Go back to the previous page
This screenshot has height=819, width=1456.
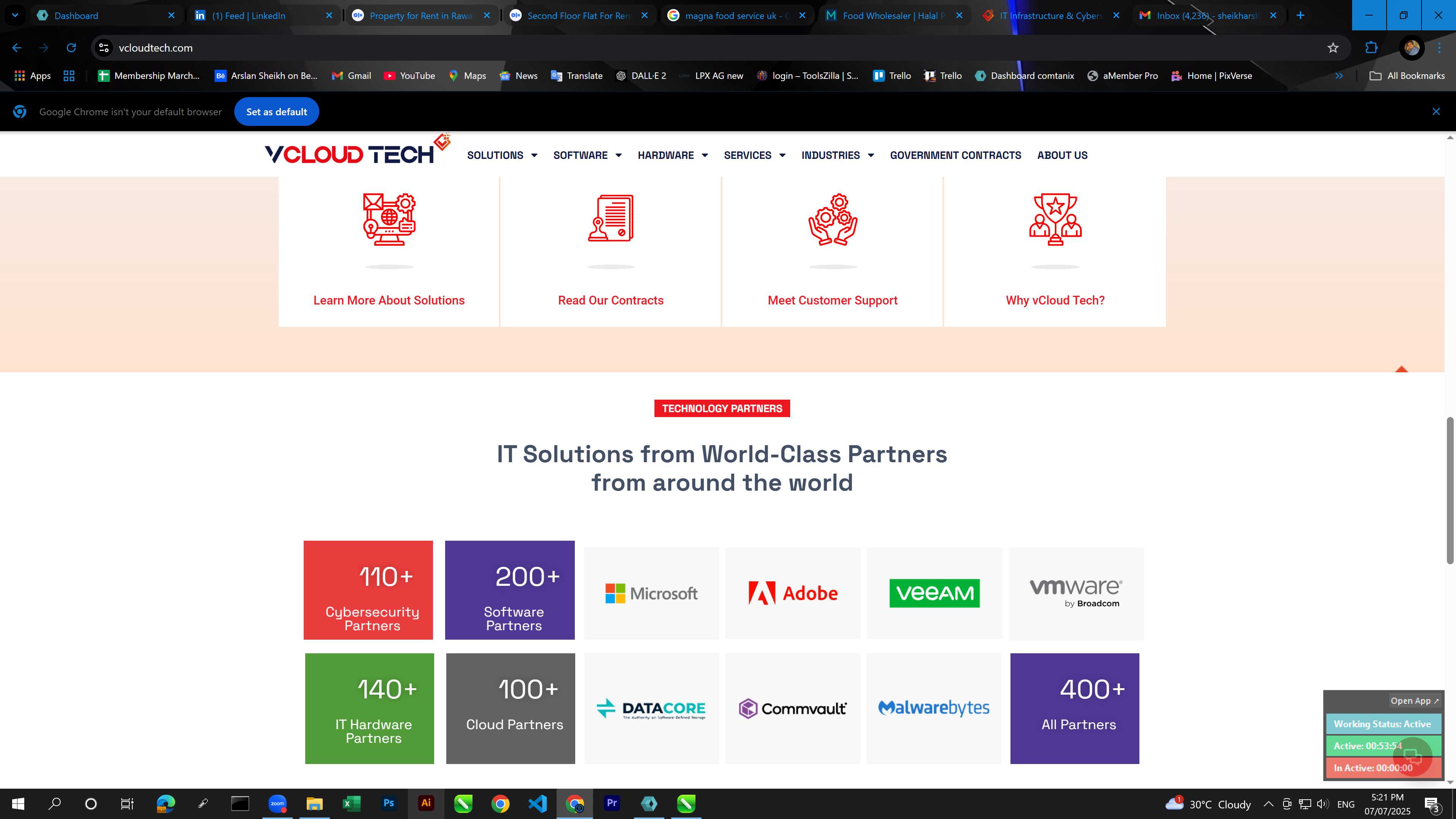[17, 48]
